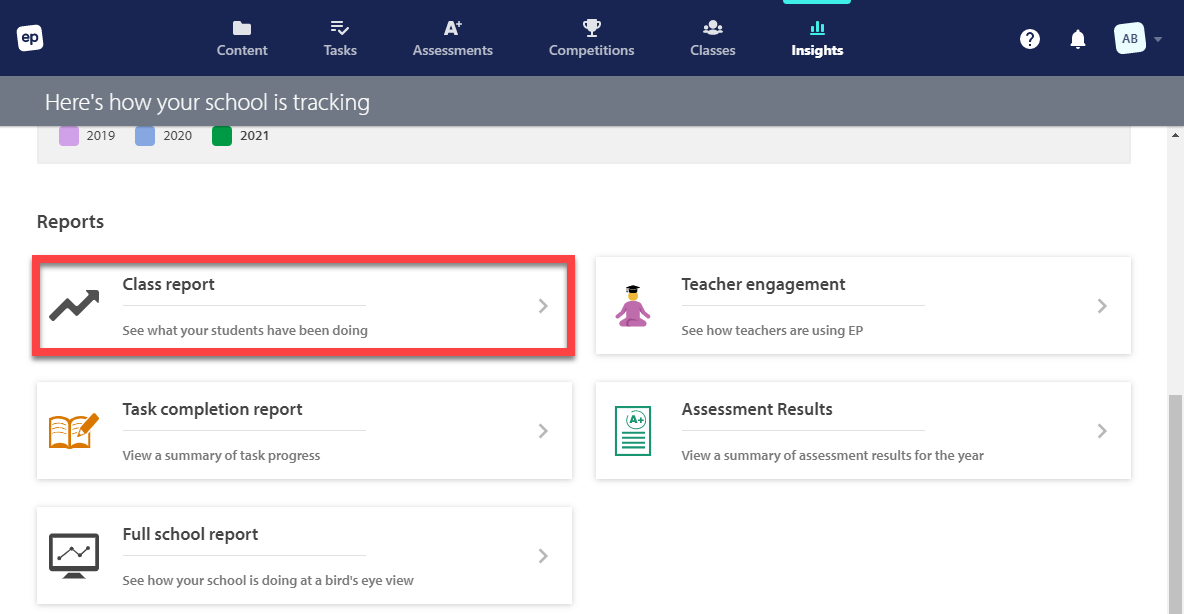Go to the Content menu label
The width and height of the screenshot is (1184, 614).
click(x=242, y=51)
